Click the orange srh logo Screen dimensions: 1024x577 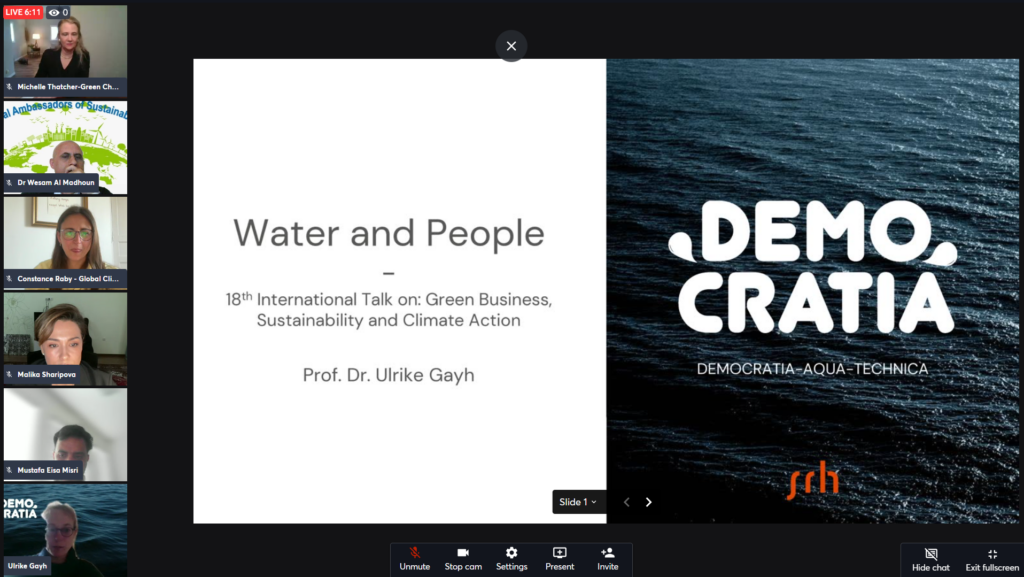click(x=813, y=480)
